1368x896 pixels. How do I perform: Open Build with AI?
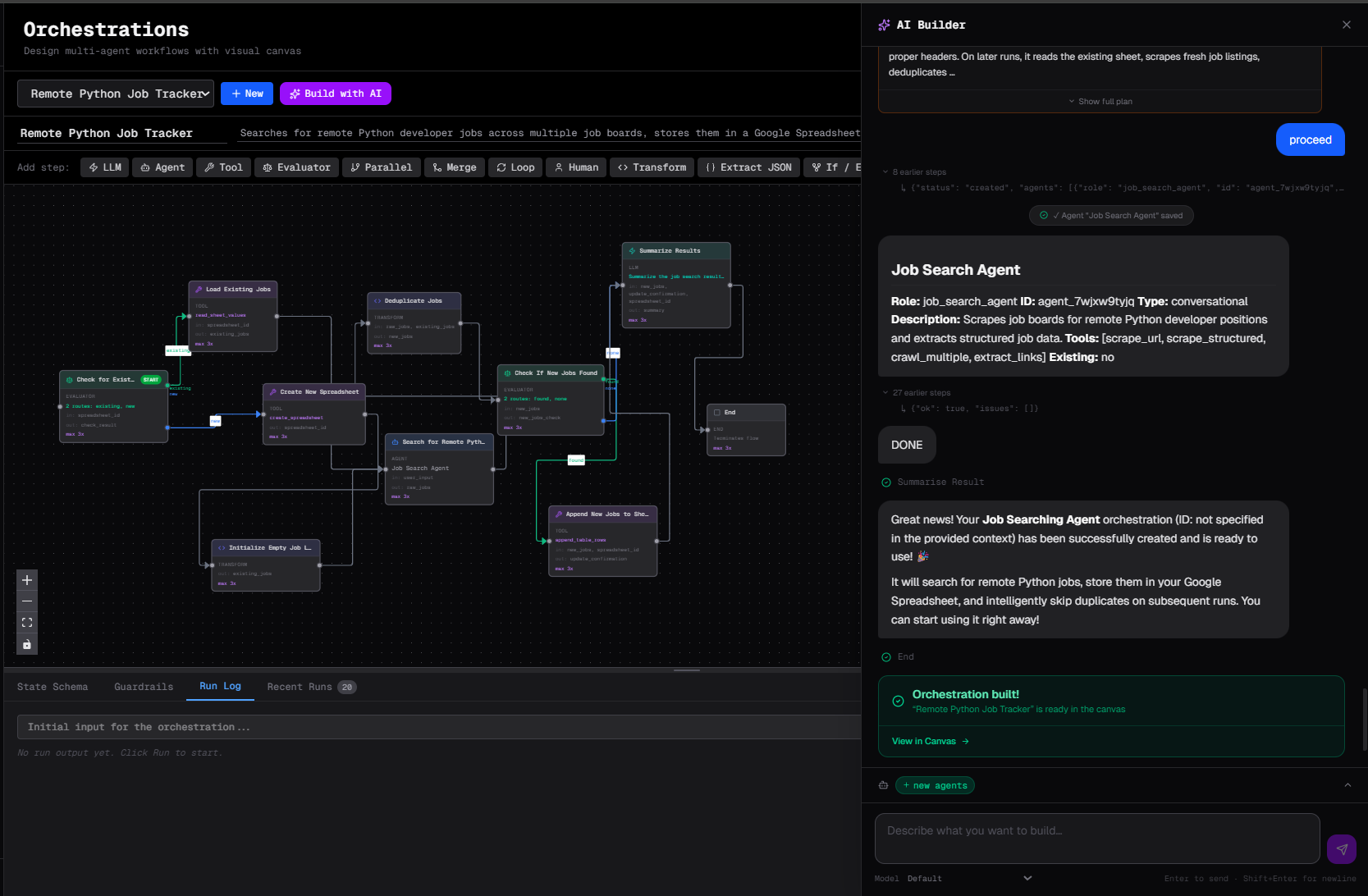[x=336, y=94]
